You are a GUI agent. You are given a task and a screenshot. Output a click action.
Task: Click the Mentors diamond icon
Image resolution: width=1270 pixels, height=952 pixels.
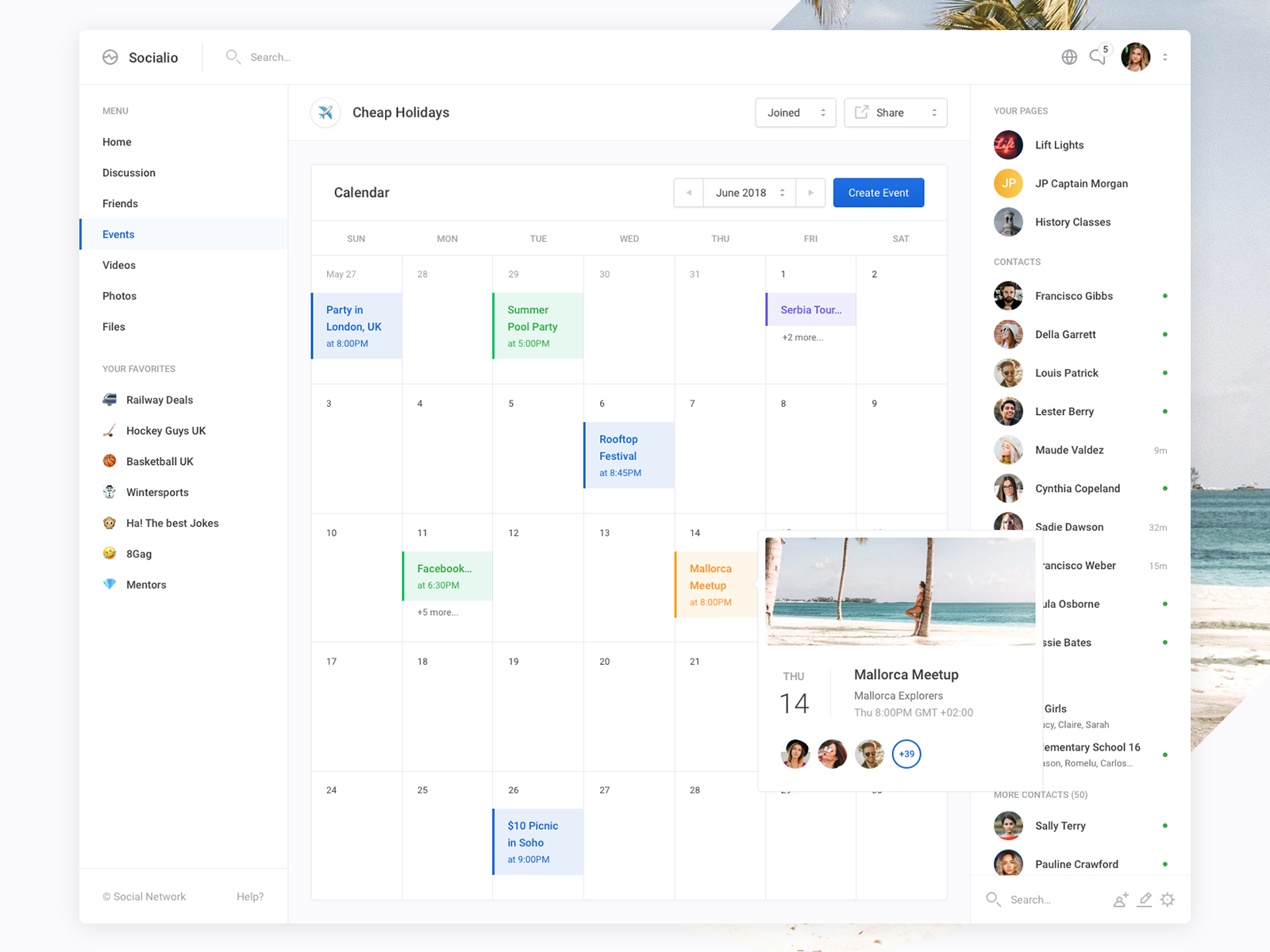(x=110, y=585)
